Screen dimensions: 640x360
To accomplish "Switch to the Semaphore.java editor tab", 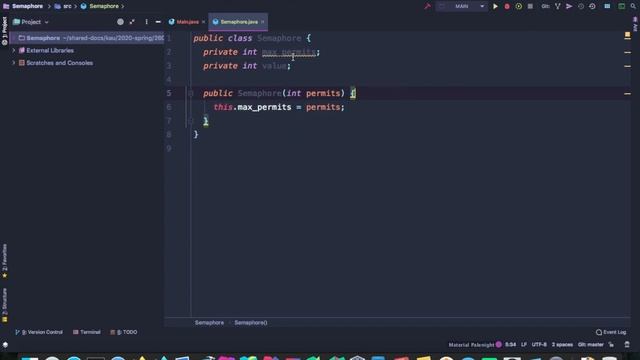I will [239, 22].
